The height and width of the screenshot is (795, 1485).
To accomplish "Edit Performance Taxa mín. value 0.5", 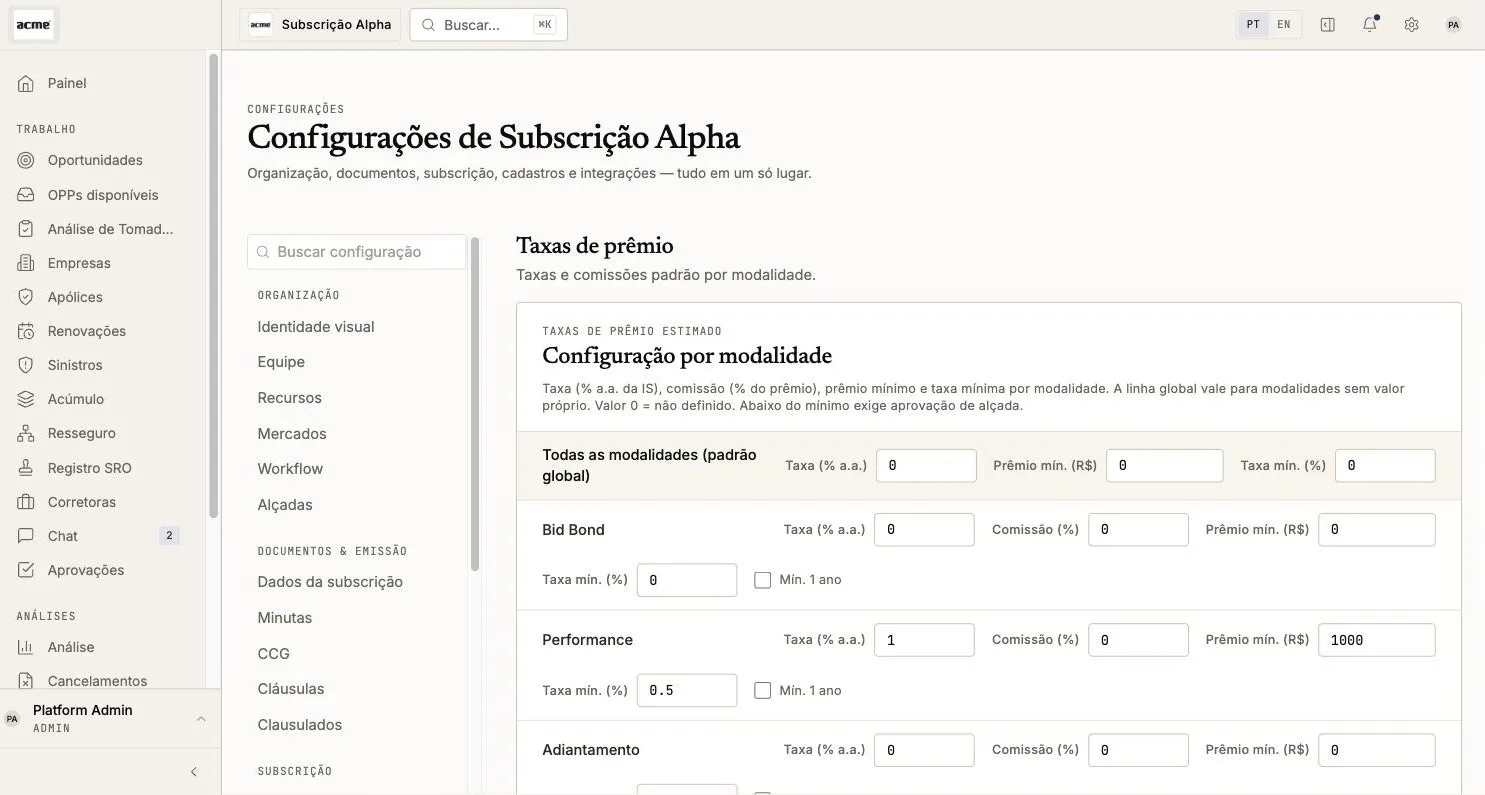I will point(687,690).
